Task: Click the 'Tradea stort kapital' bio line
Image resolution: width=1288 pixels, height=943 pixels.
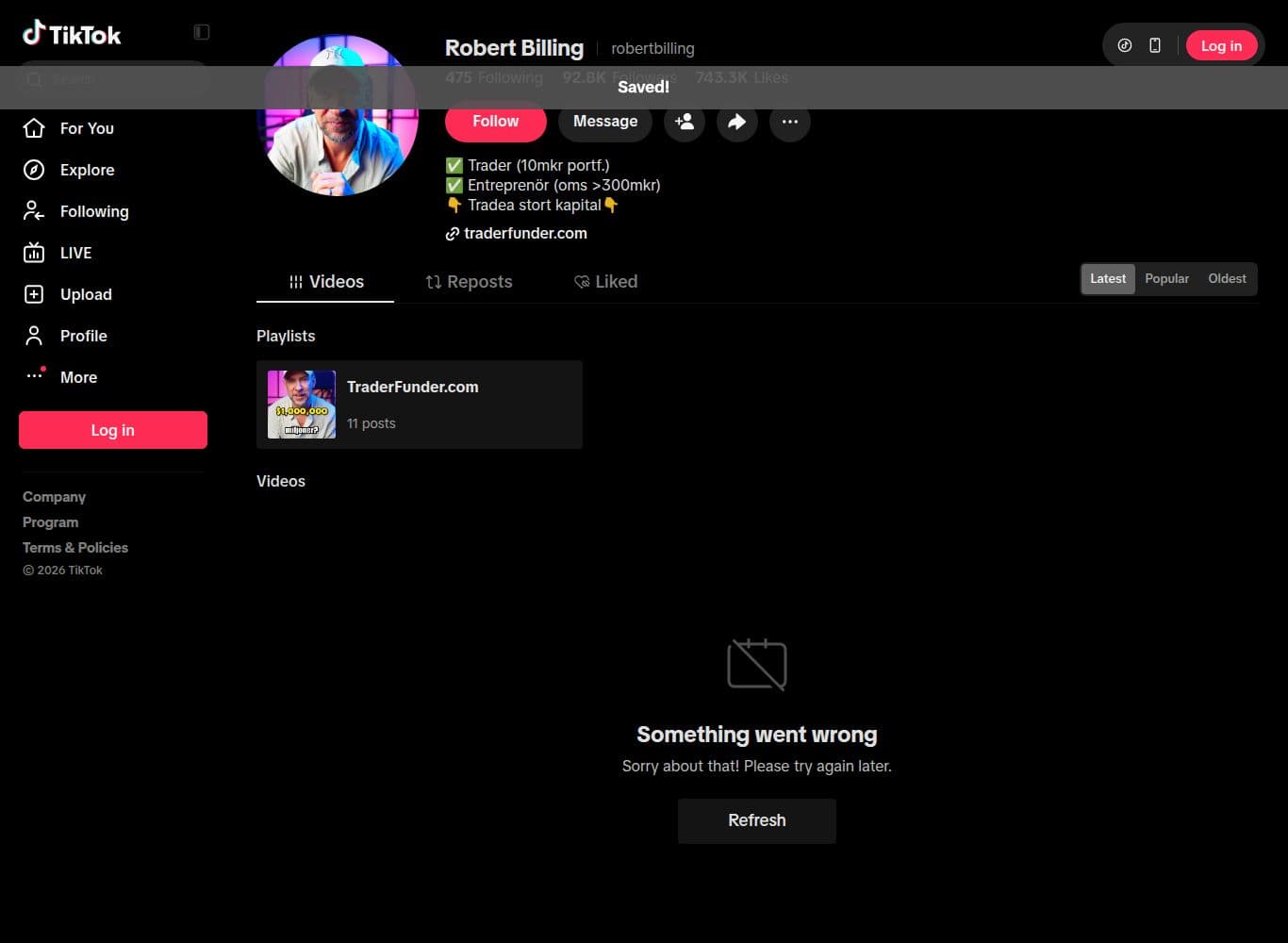Action: 533,205
